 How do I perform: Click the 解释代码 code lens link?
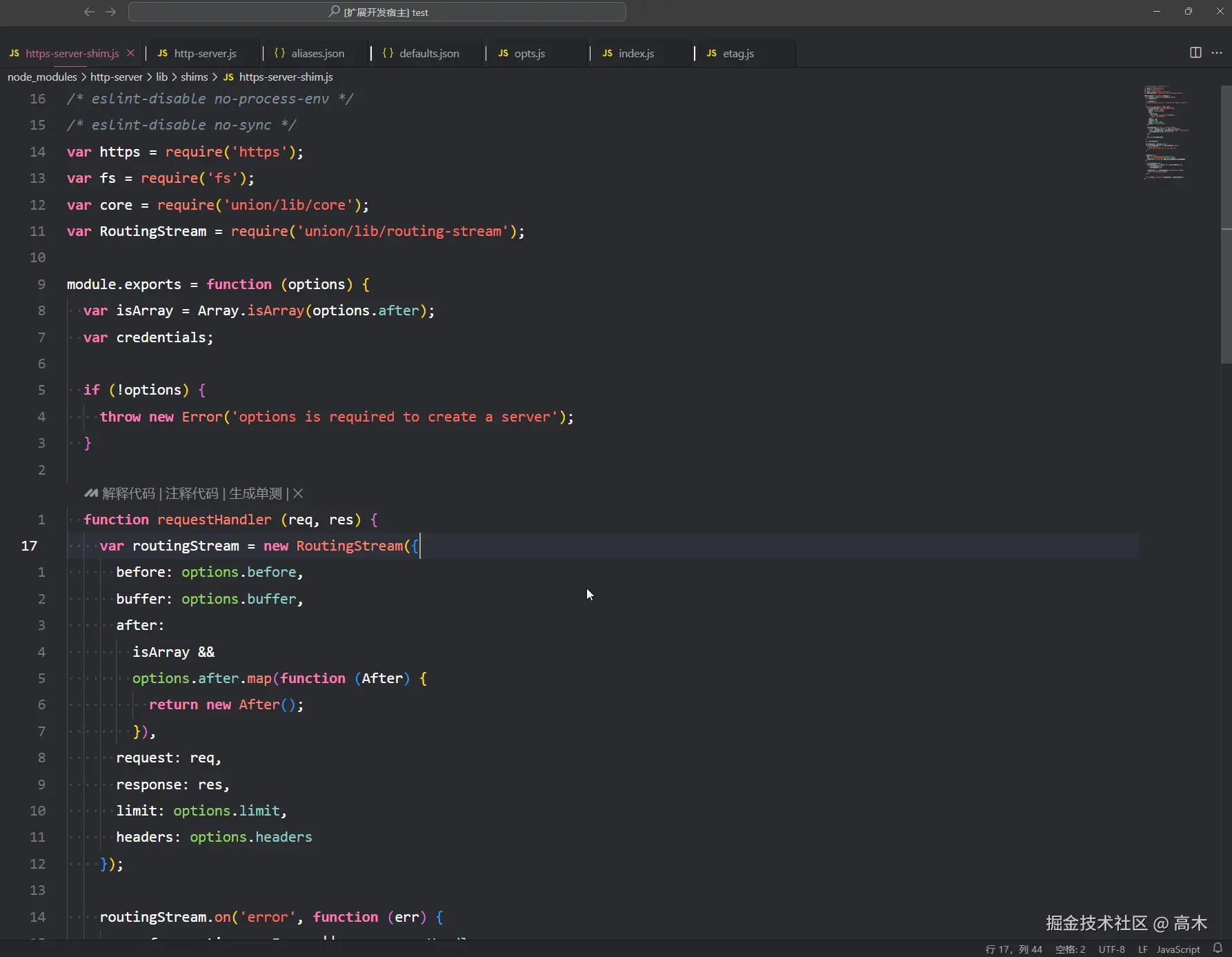coord(128,493)
